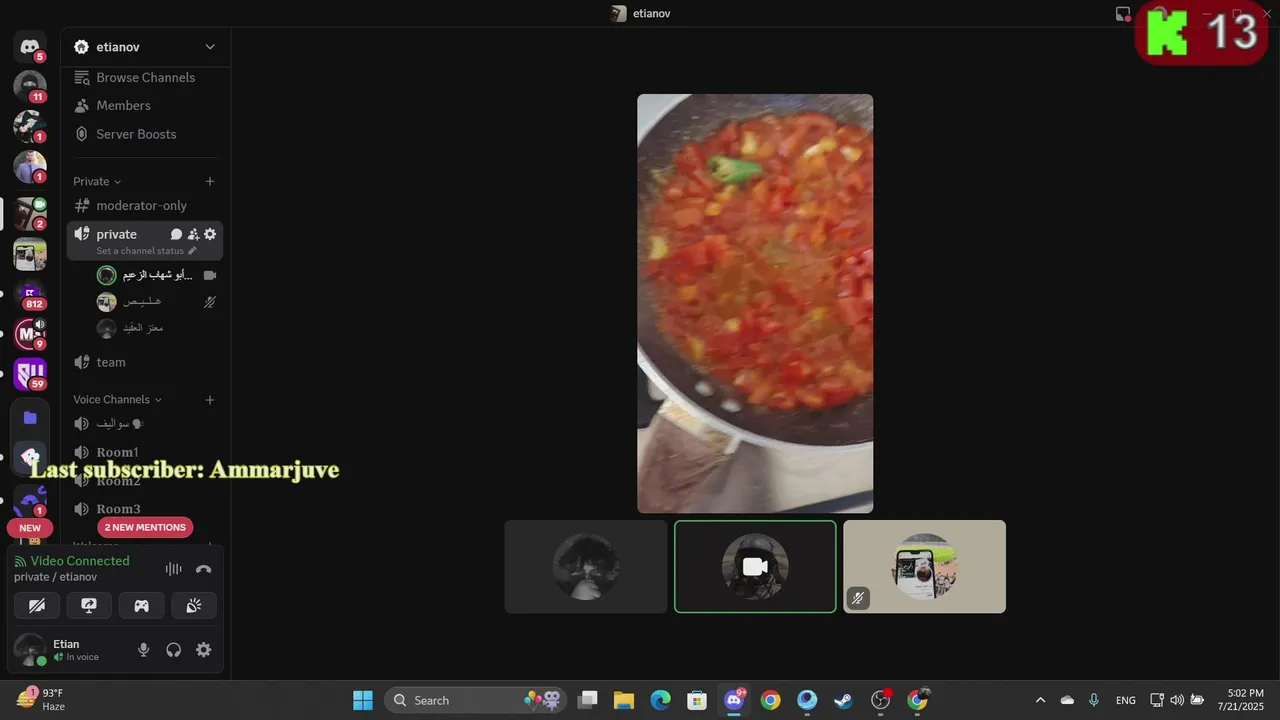Collapse the Private category
Screen dimensions: 1280x720
[x=97, y=181]
